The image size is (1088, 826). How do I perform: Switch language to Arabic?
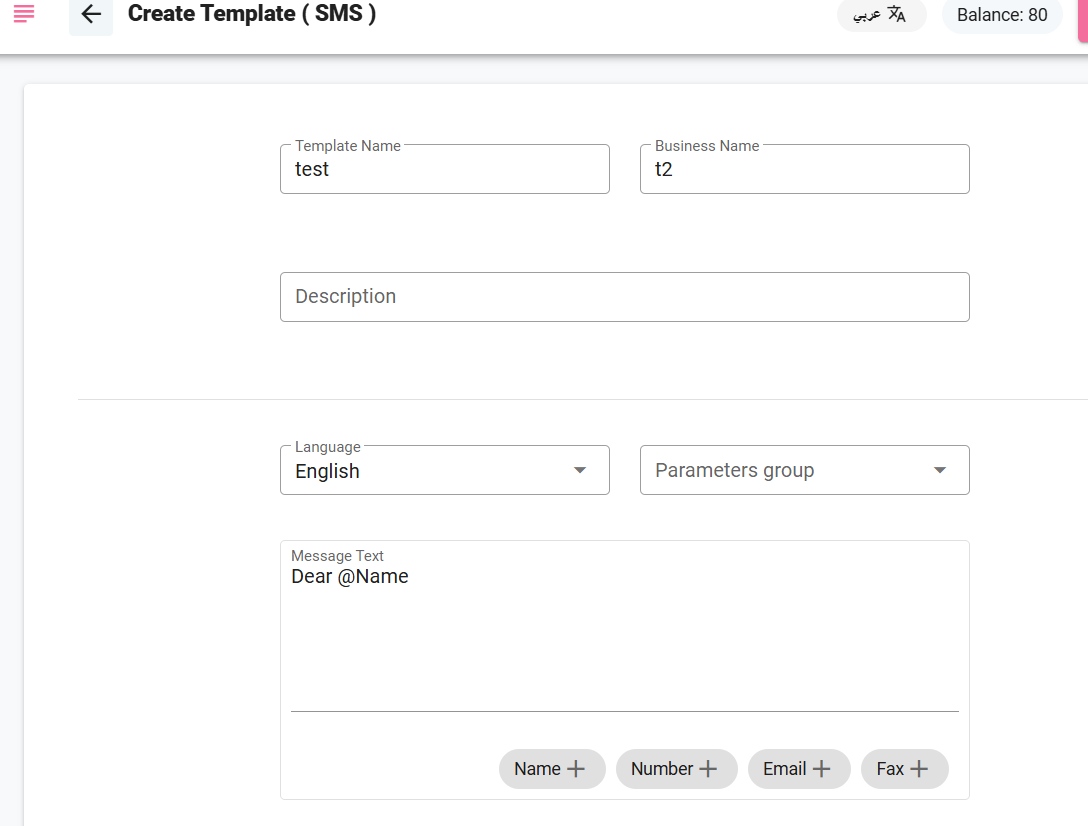click(x=881, y=15)
